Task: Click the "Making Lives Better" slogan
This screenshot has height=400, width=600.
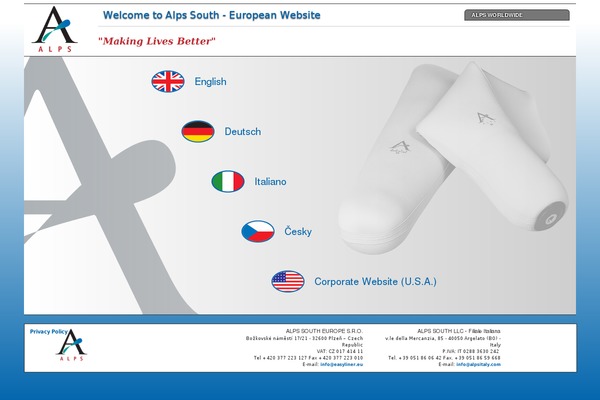Action: [x=157, y=41]
